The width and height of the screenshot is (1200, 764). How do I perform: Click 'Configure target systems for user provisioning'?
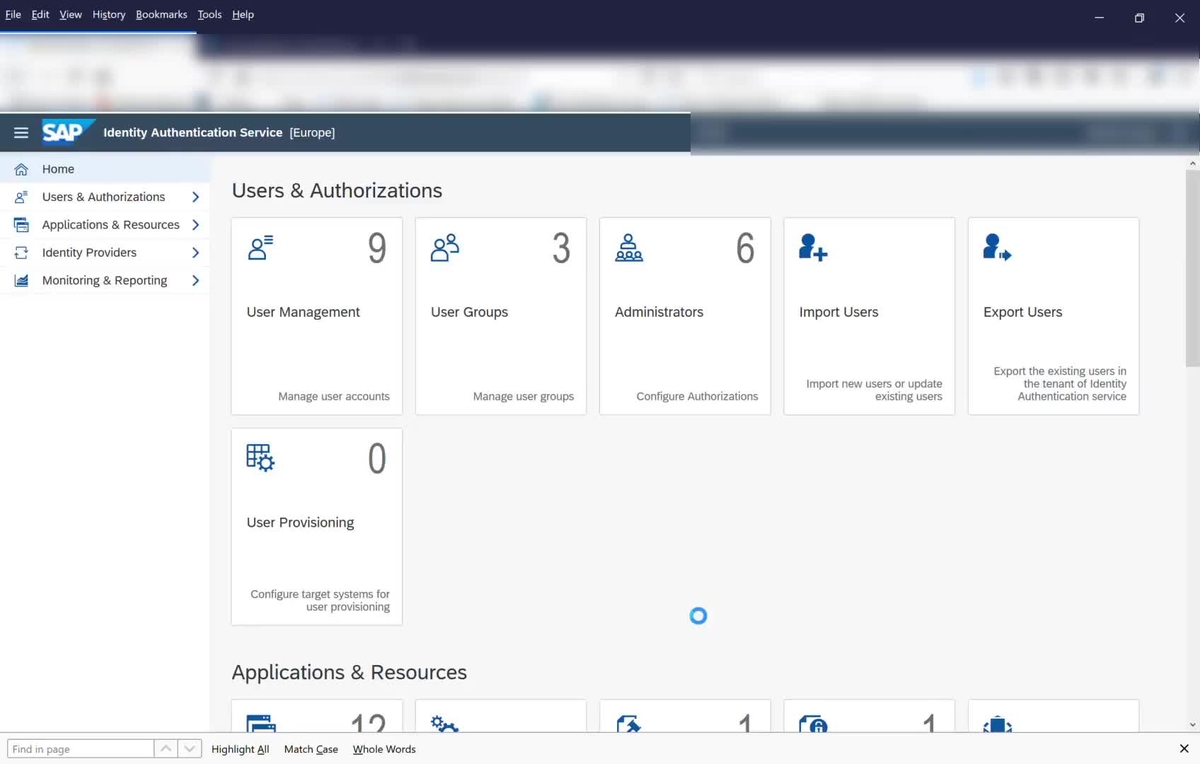coord(320,600)
